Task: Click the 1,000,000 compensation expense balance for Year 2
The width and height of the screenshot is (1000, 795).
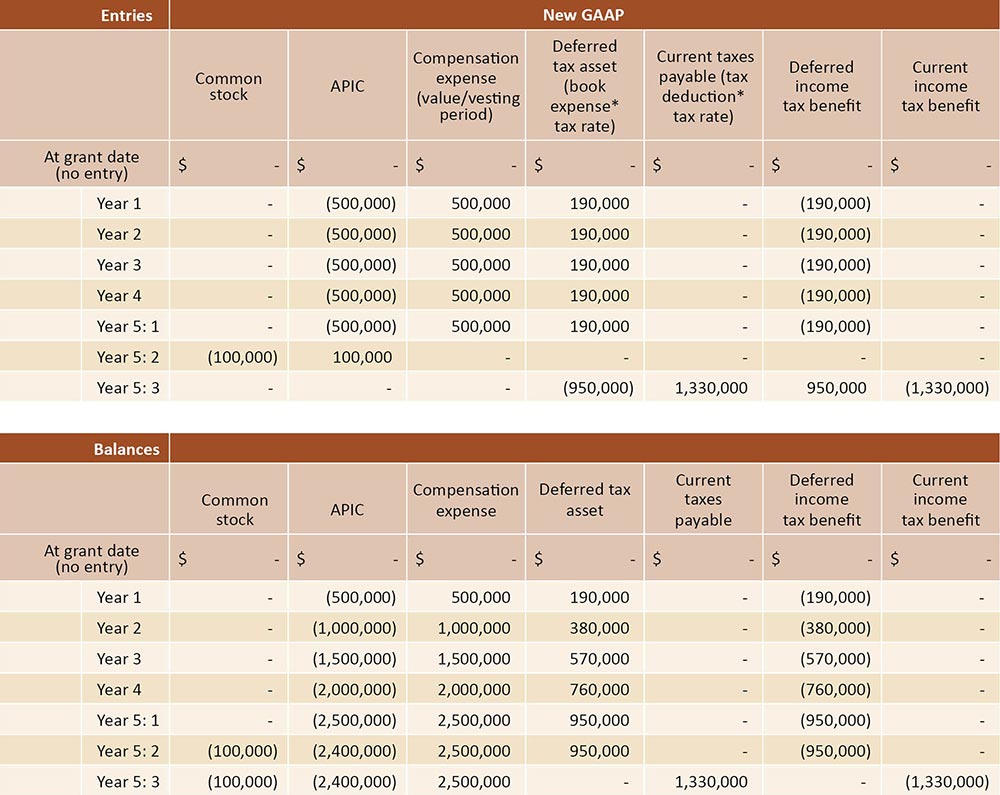Action: click(474, 628)
